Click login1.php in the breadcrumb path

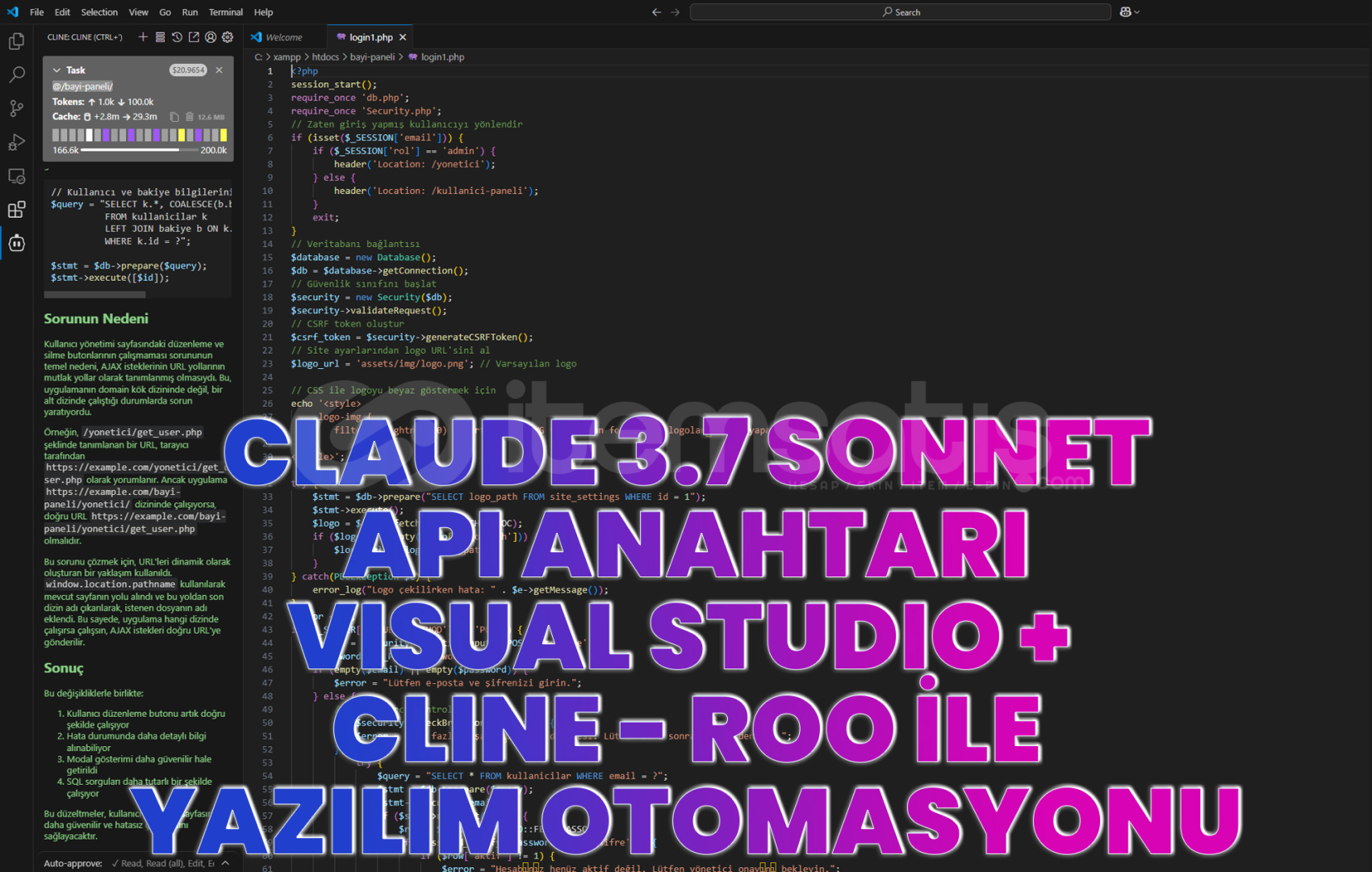pyautogui.click(x=442, y=57)
